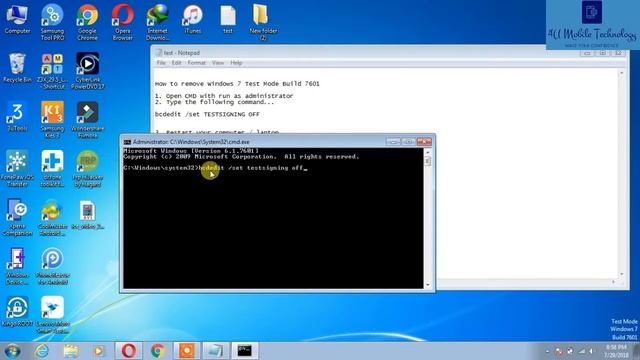Viewport: 640px width, 360px height.
Task: Select the LenovoMoto Smart Assistant shortcut
Action: pos(52,314)
